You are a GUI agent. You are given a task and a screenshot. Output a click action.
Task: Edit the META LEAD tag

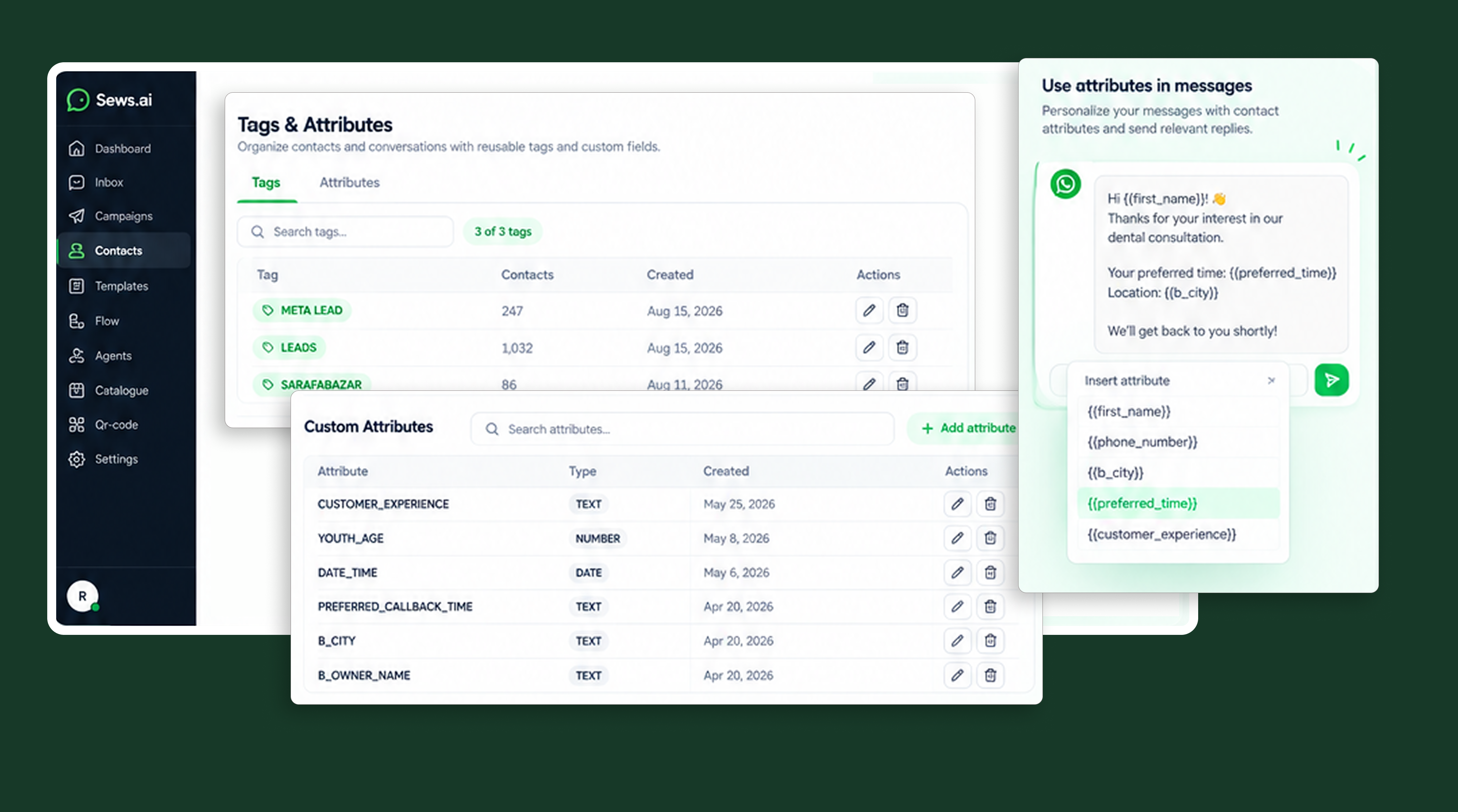869,310
